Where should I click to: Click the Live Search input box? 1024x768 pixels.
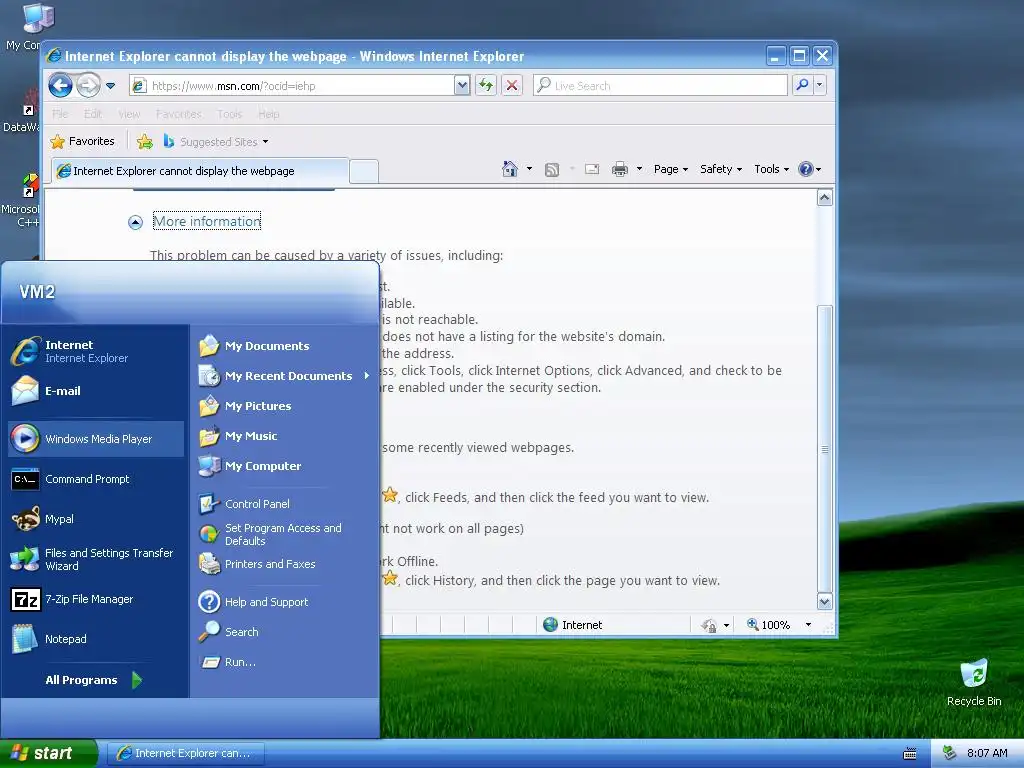(x=660, y=86)
